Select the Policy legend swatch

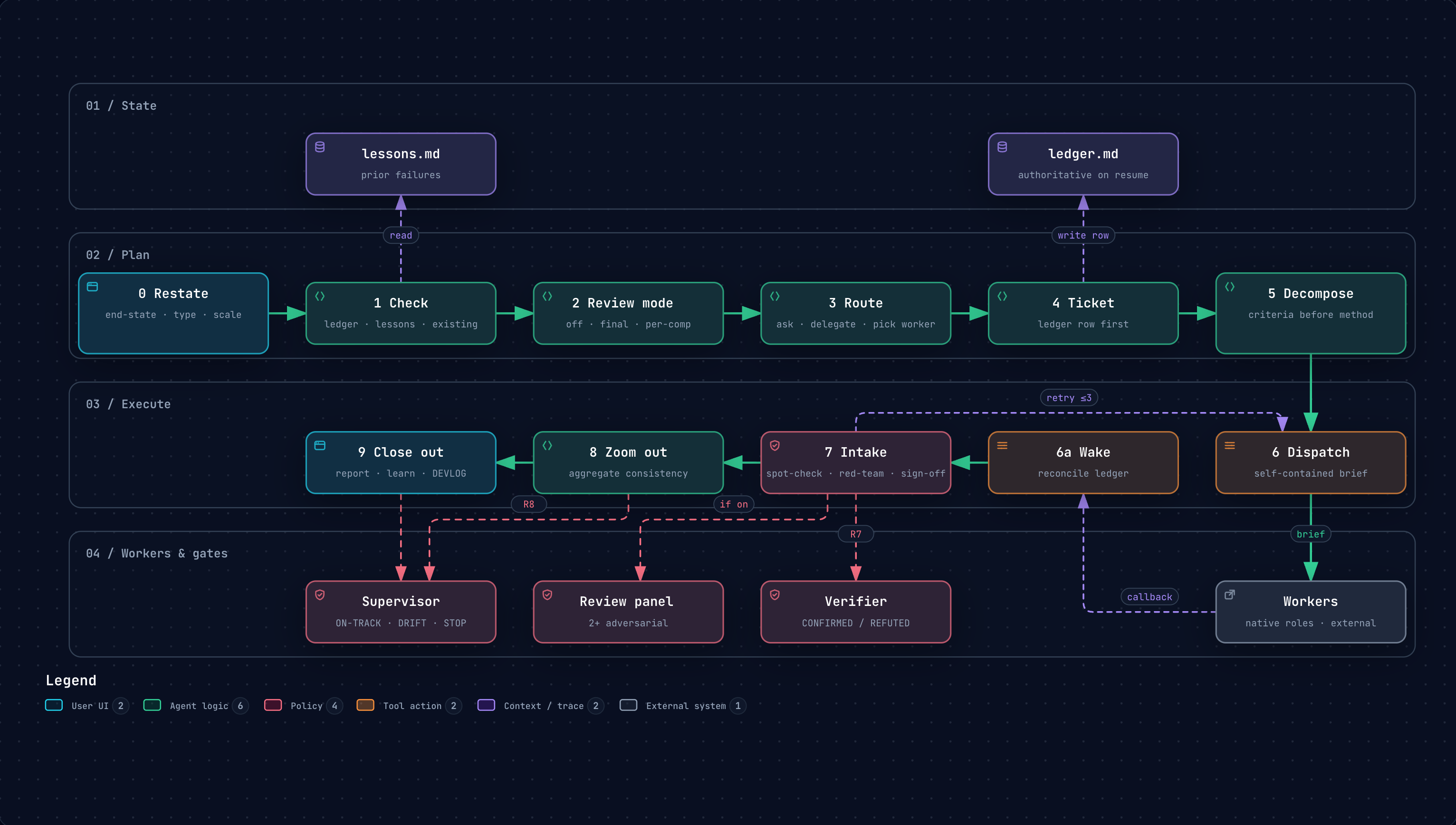[273, 705]
